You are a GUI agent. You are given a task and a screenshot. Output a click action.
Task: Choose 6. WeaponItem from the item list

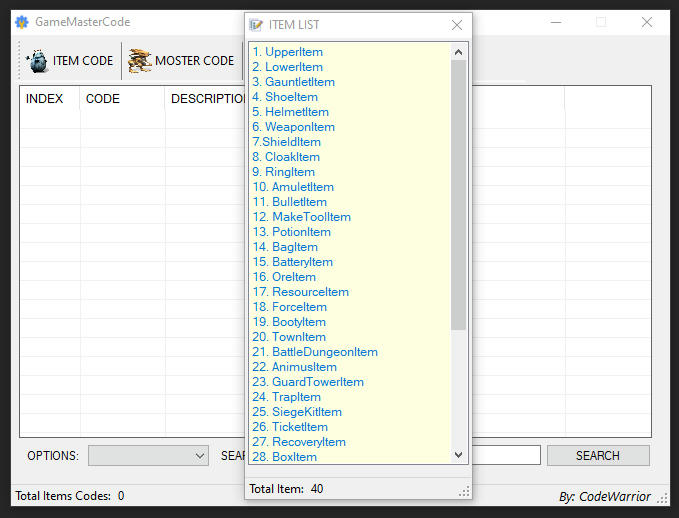[294, 127]
